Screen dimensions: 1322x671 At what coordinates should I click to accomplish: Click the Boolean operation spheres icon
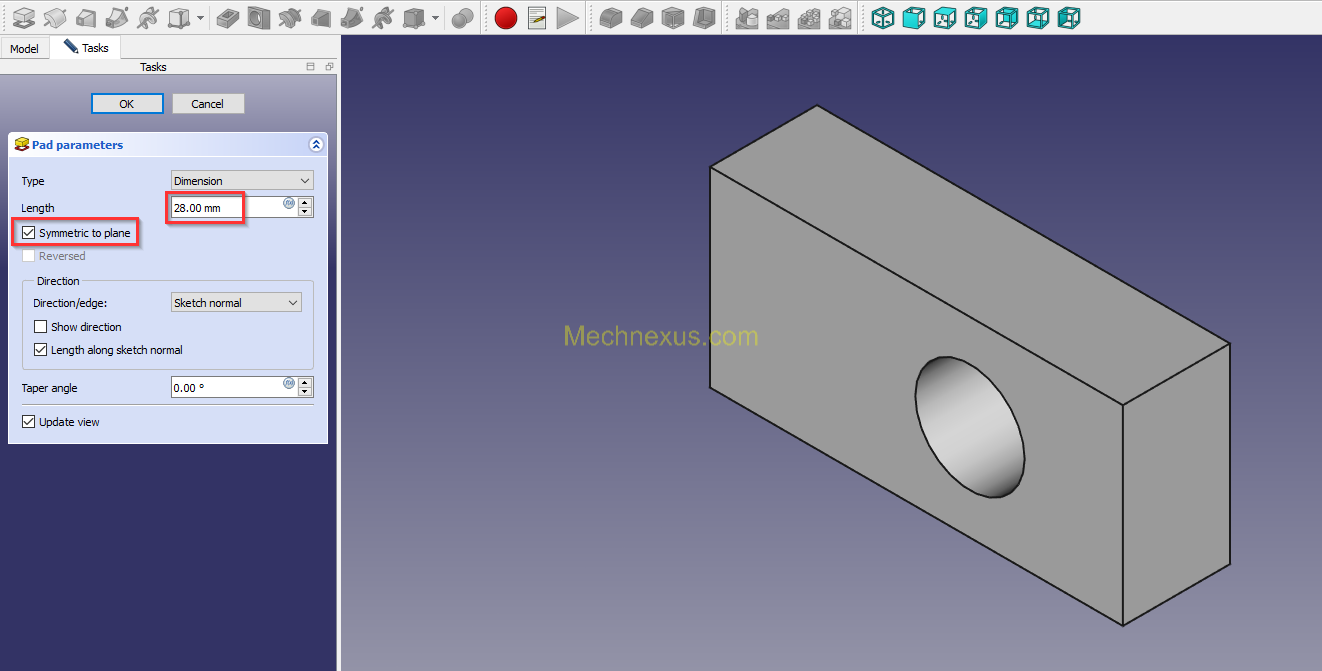462,17
